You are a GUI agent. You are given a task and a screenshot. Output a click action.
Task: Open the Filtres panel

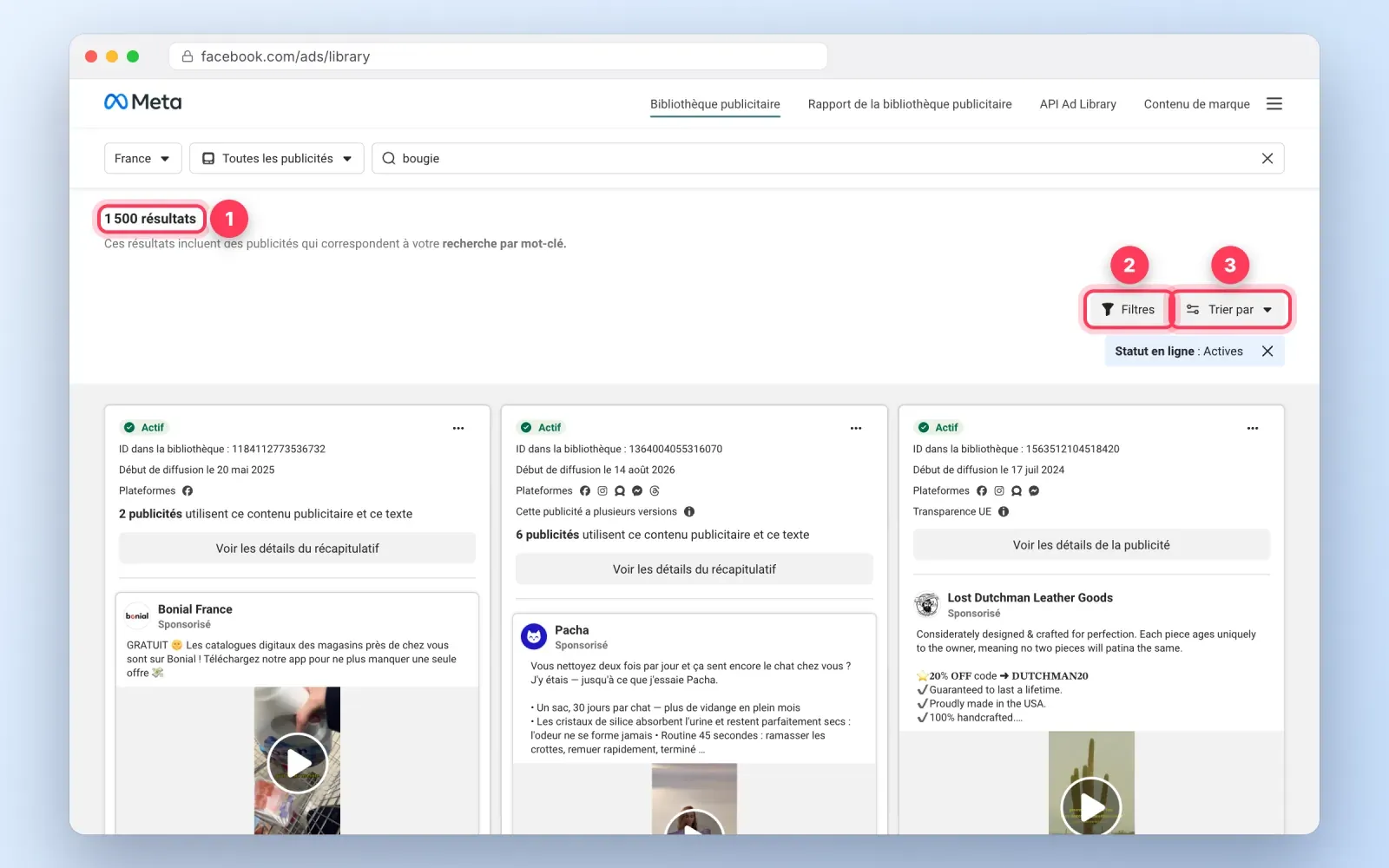click(x=1128, y=310)
